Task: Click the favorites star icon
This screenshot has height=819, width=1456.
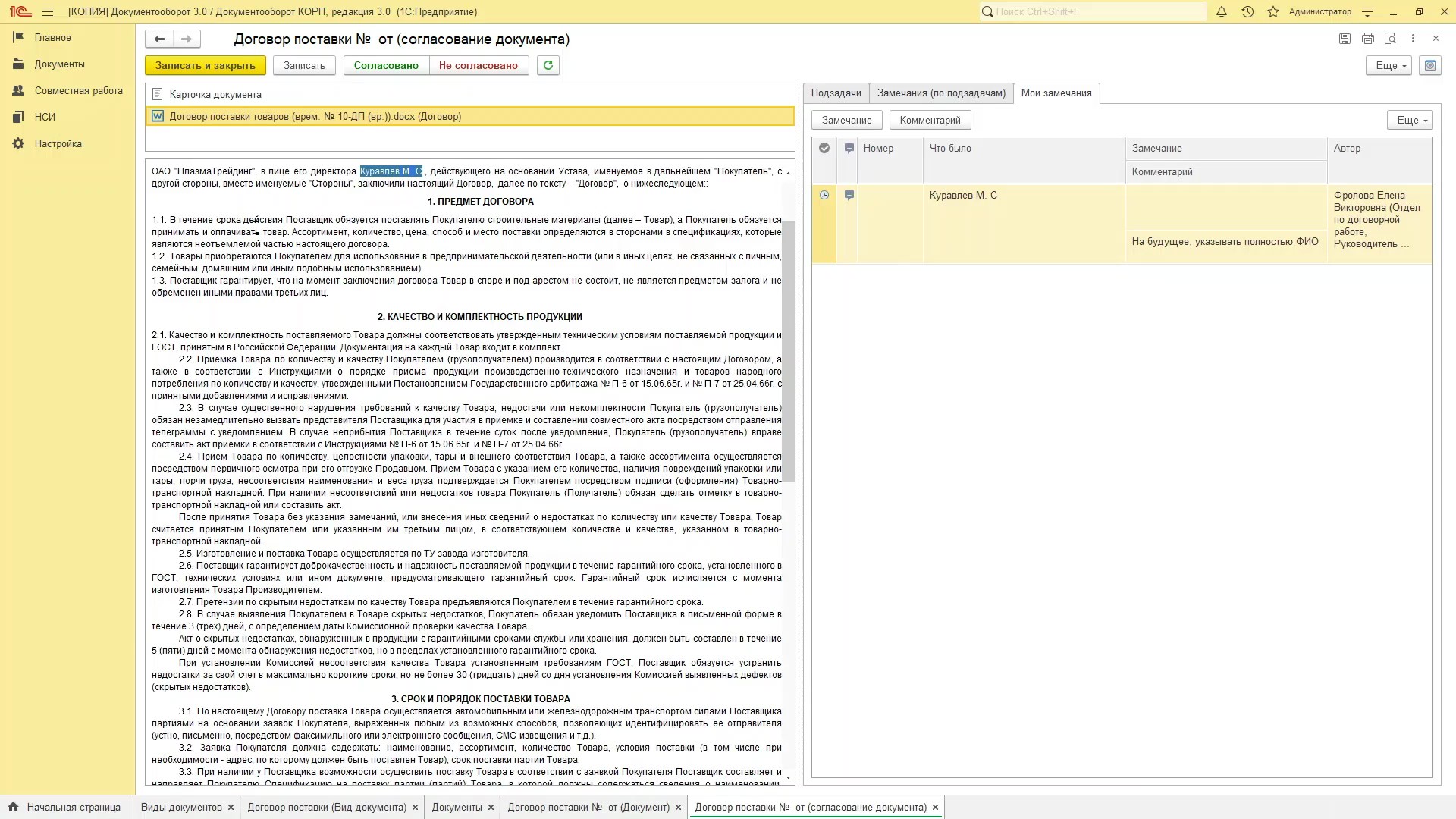Action: 1272,12
